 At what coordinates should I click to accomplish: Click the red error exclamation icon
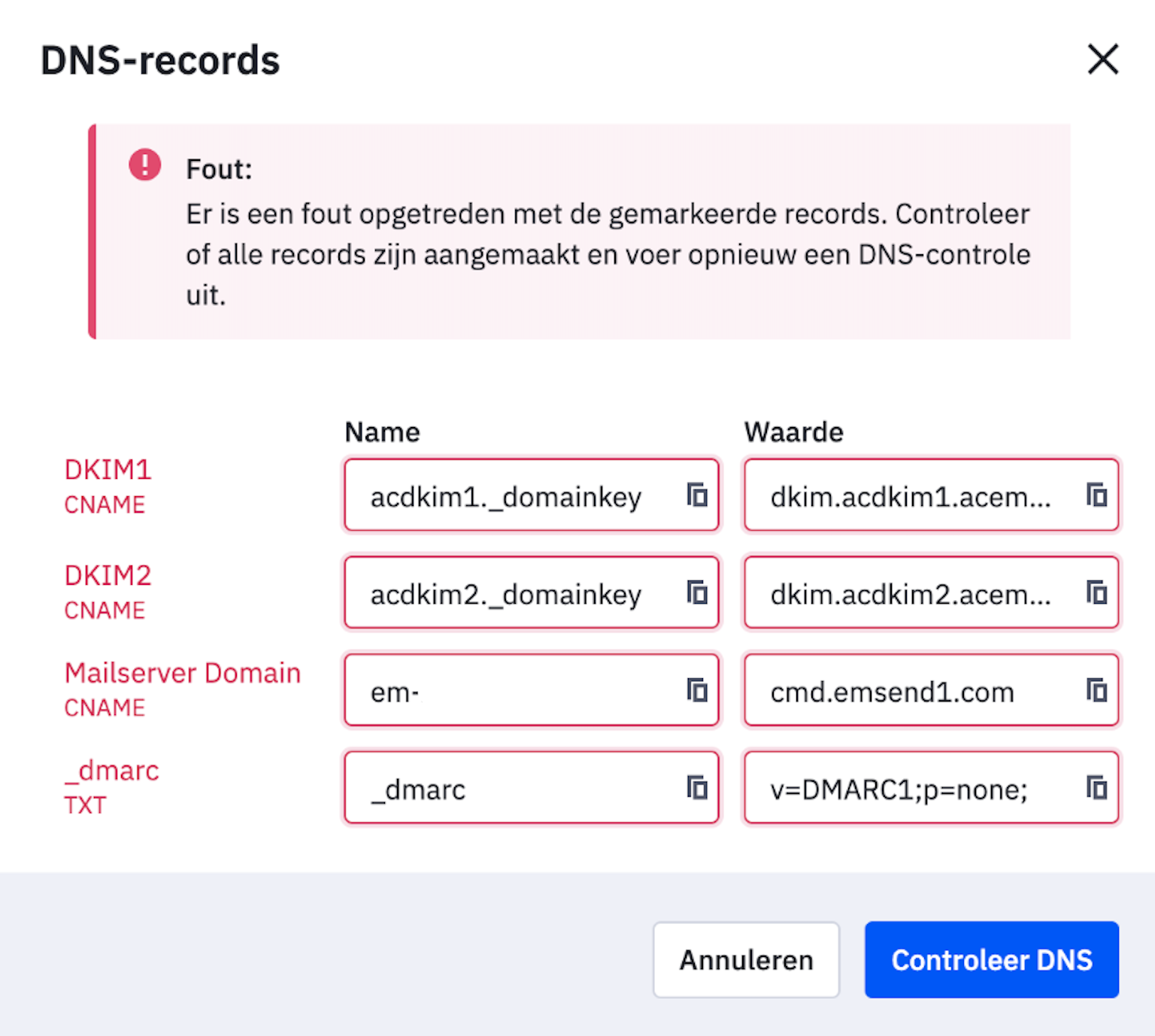coord(145,165)
